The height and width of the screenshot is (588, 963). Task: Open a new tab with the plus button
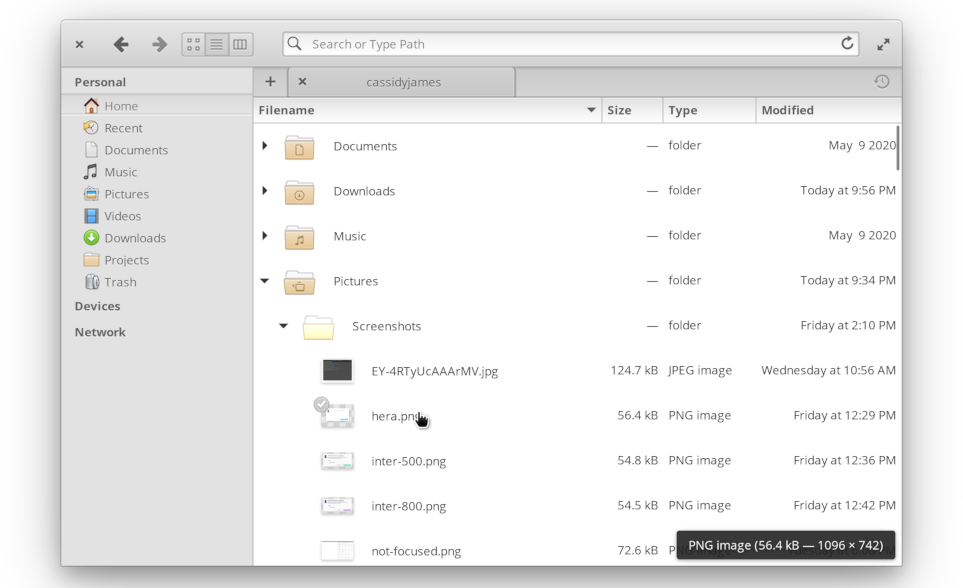pos(270,82)
